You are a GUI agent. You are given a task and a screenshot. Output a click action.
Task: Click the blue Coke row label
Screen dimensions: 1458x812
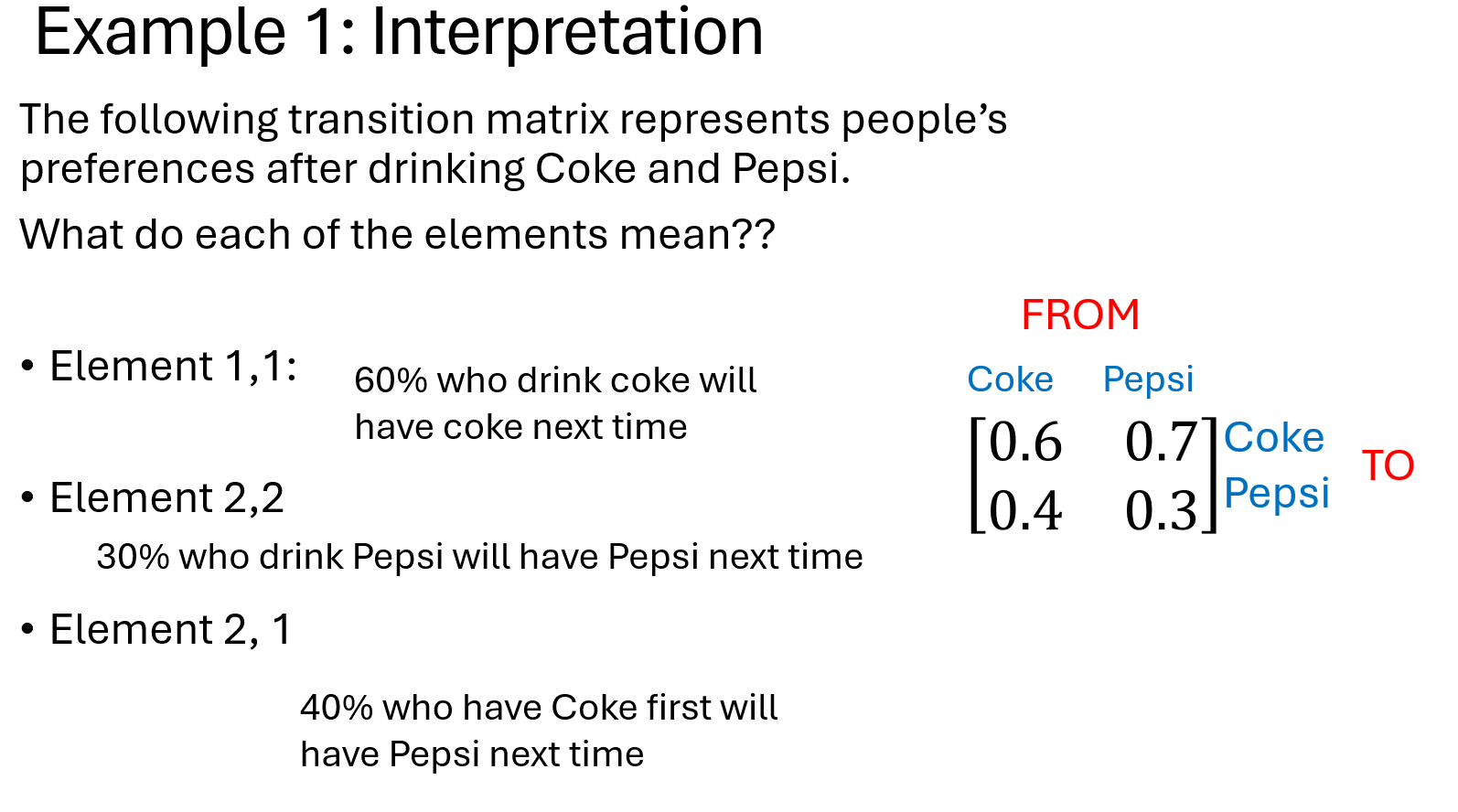[x=1274, y=437]
